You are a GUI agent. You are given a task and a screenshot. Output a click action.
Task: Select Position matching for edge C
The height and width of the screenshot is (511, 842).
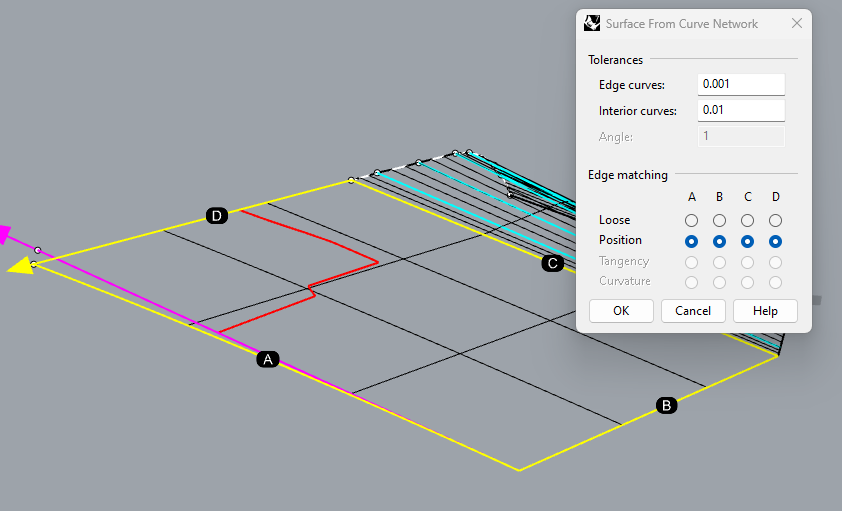coord(747,242)
